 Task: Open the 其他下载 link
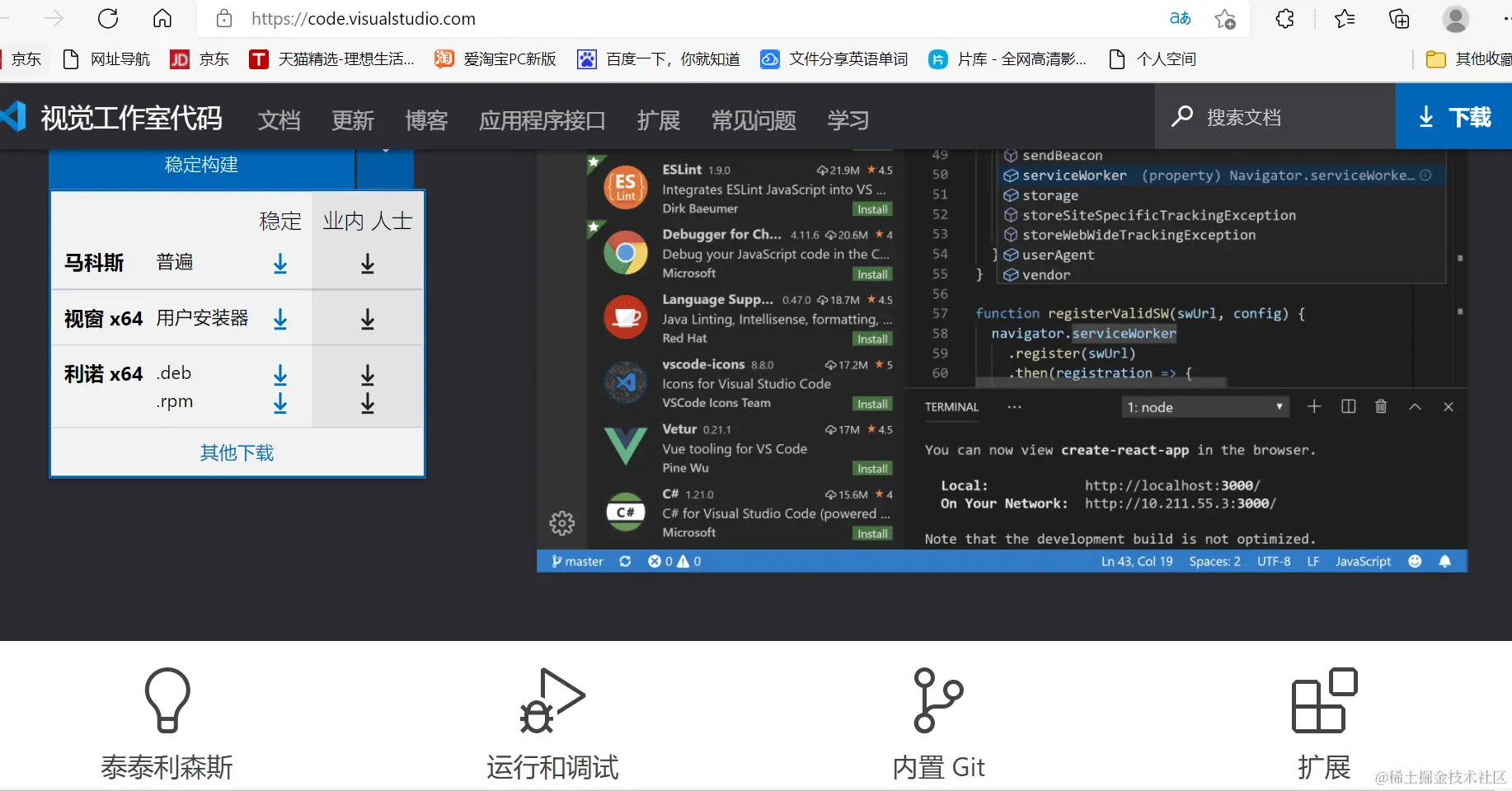tap(237, 452)
